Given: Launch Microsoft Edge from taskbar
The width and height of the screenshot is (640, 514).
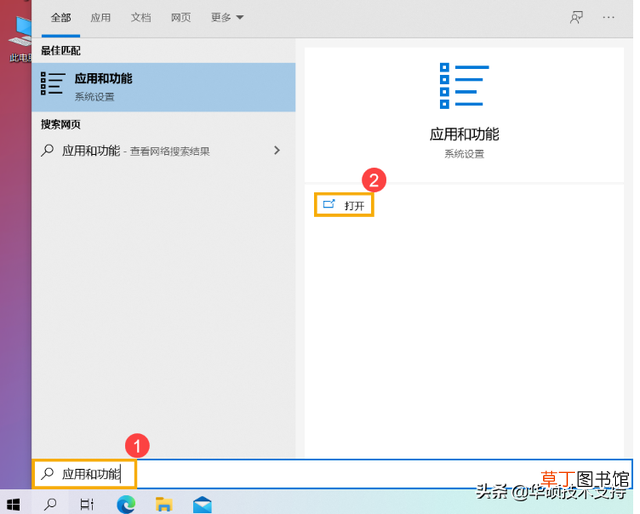Looking at the screenshot, I should pos(126,504).
